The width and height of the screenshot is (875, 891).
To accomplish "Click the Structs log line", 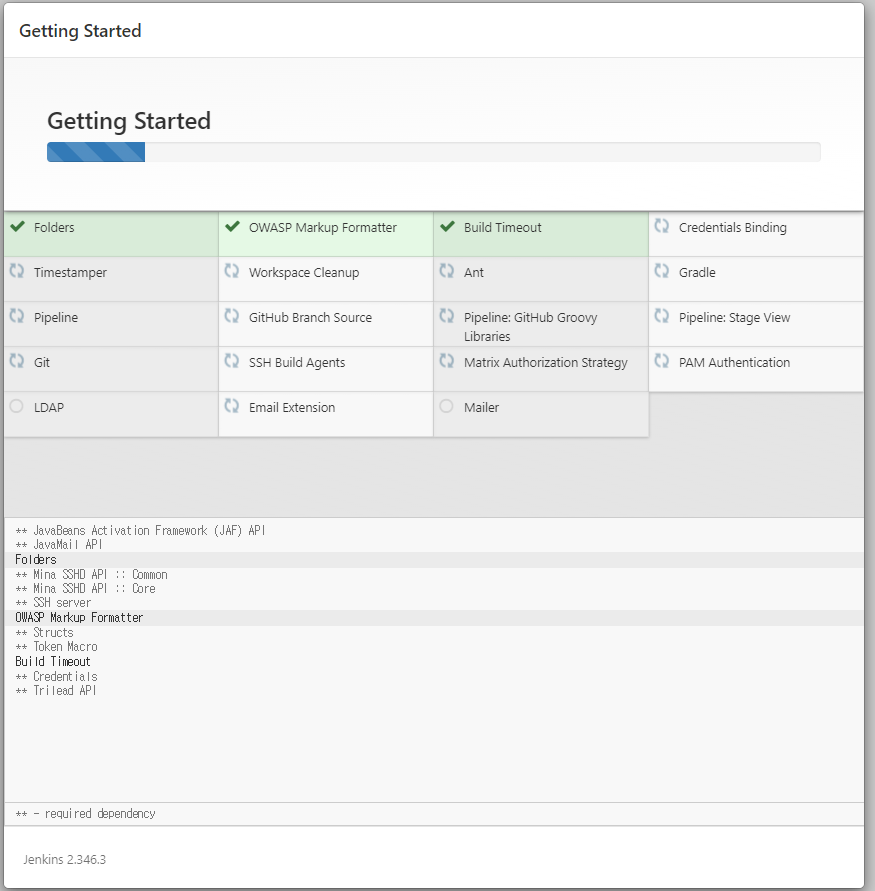I will click(x=45, y=632).
